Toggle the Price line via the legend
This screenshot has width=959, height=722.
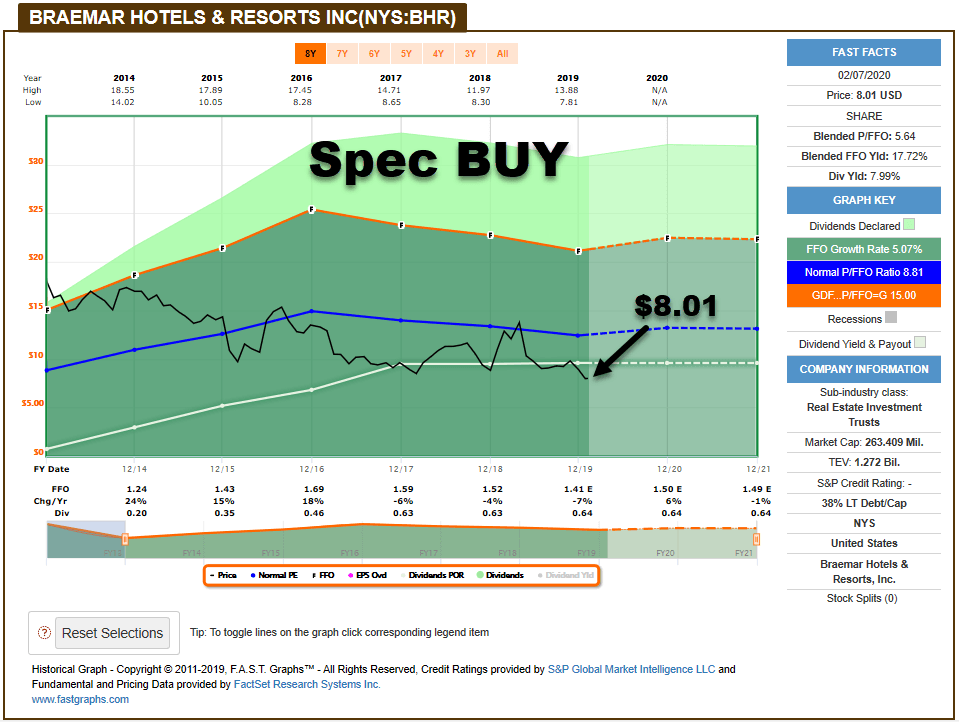point(225,575)
